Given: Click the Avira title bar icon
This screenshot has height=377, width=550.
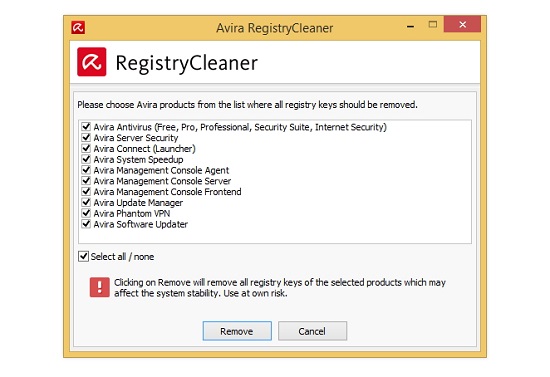Looking at the screenshot, I should click(x=78, y=27).
